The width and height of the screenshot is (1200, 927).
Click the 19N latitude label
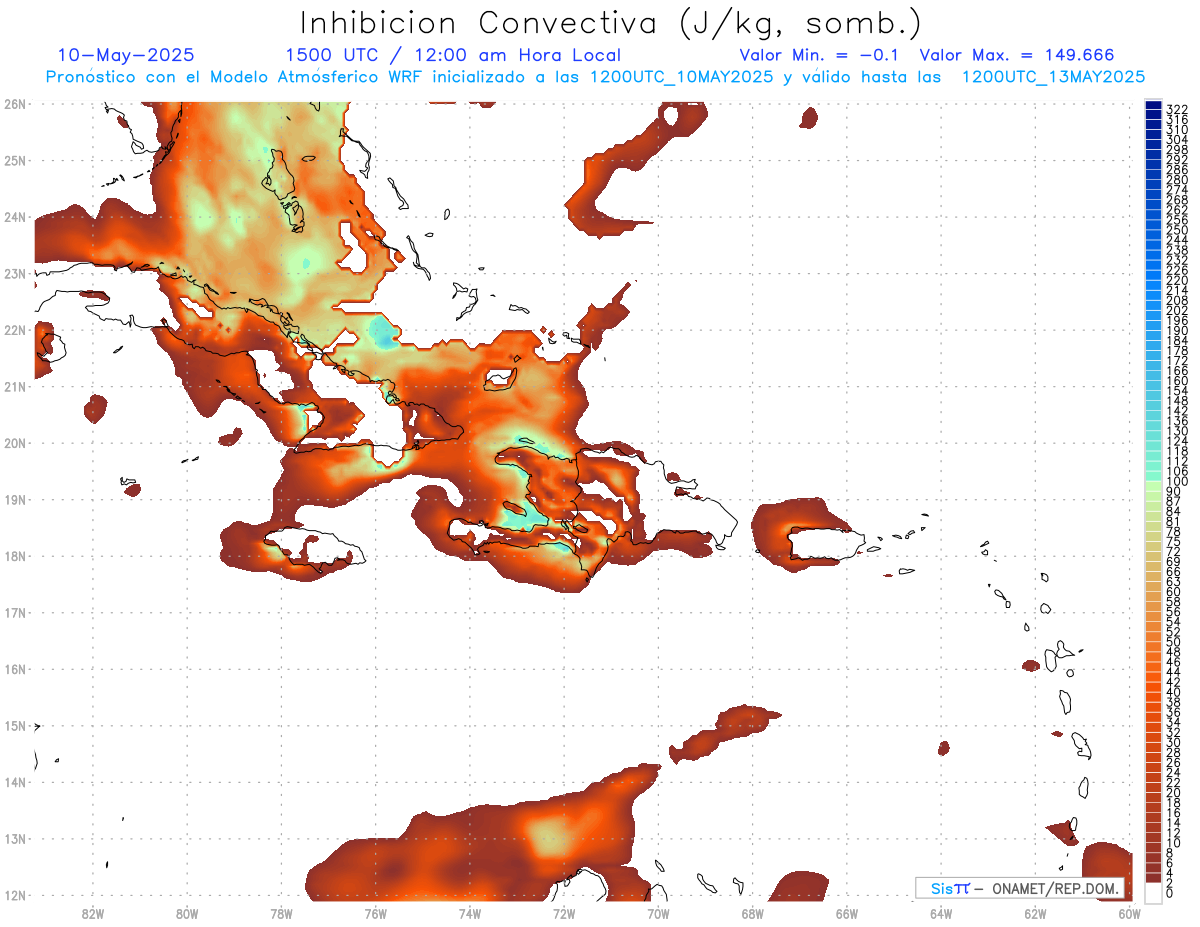(14, 499)
